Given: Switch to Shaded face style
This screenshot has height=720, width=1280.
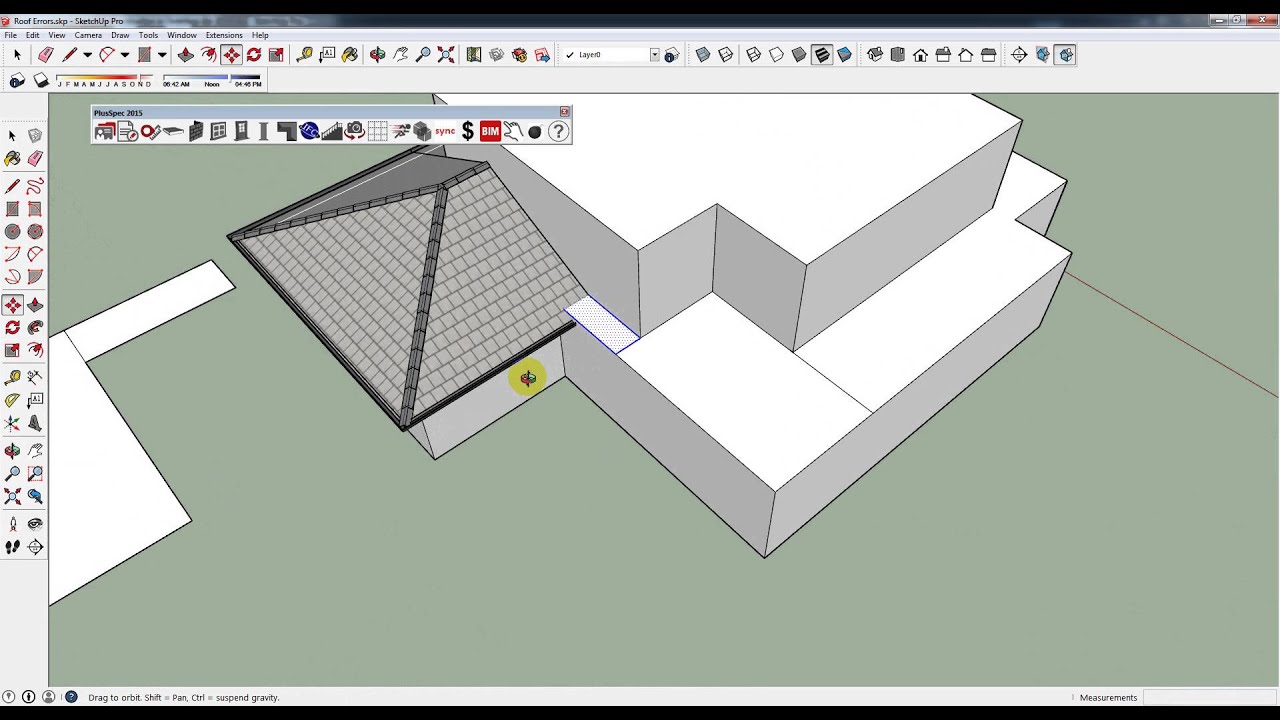Looking at the screenshot, I should pyautogui.click(x=799, y=55).
